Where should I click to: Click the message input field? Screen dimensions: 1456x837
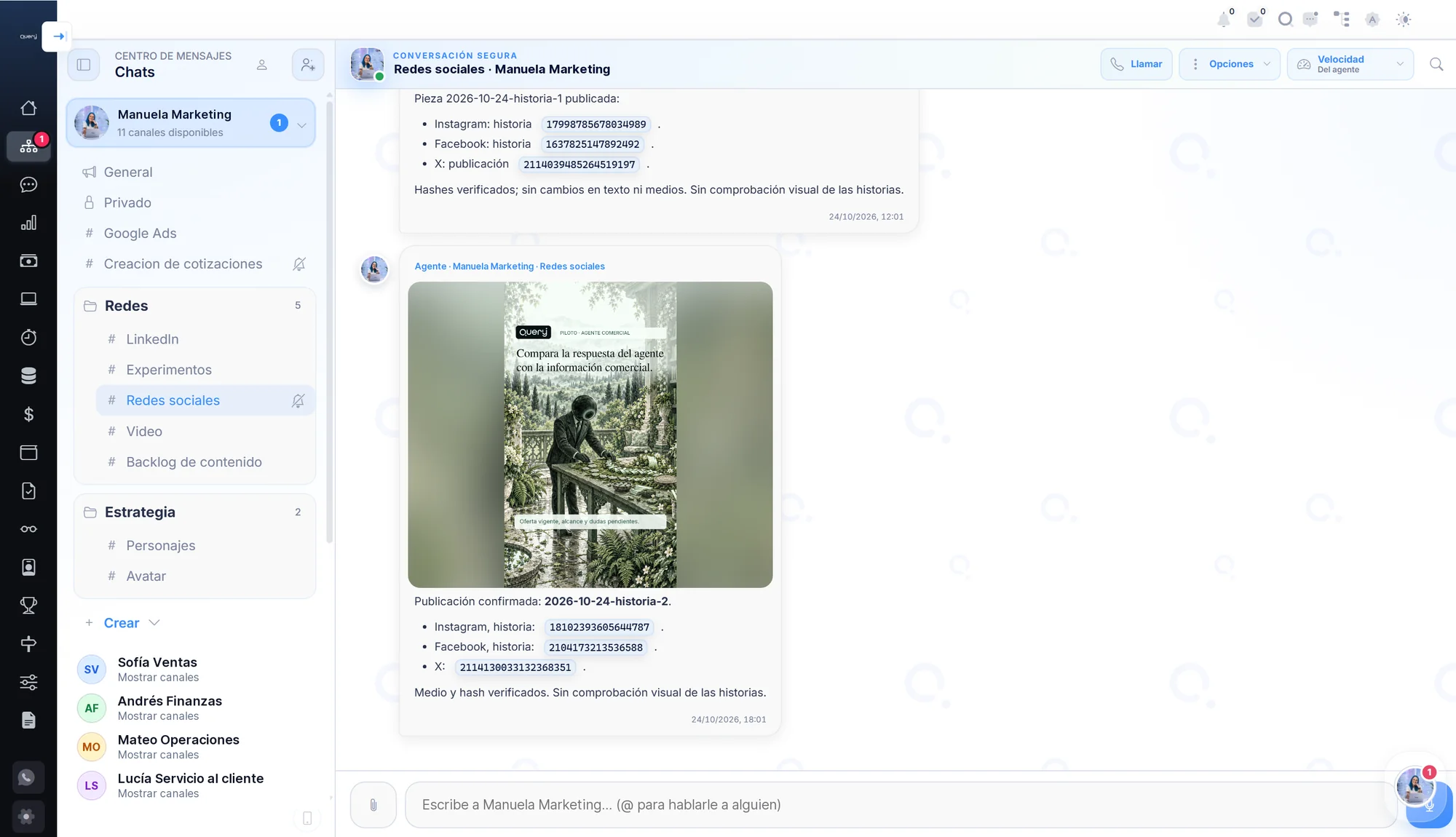coord(901,805)
